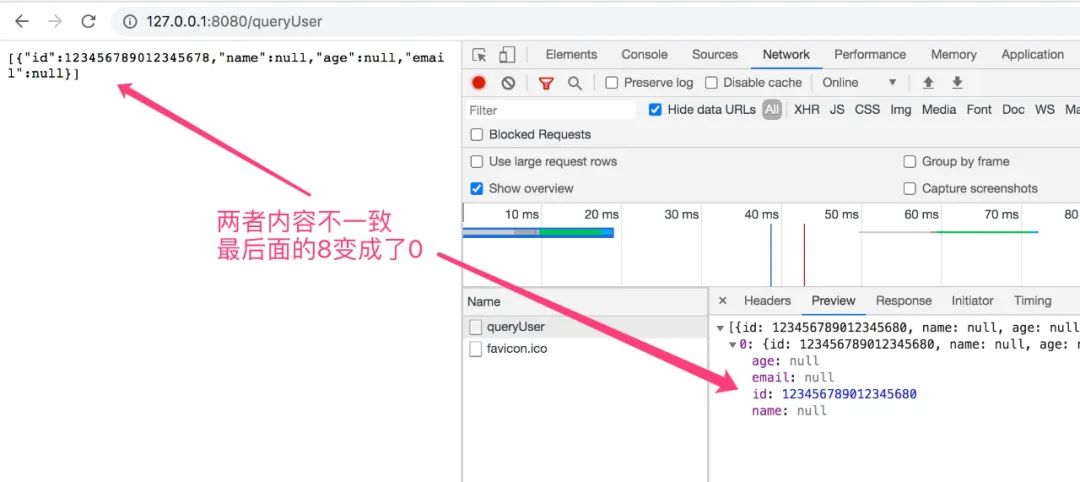
Task: Uncheck Hide data URLs checkbox
Action: [x=655, y=109]
